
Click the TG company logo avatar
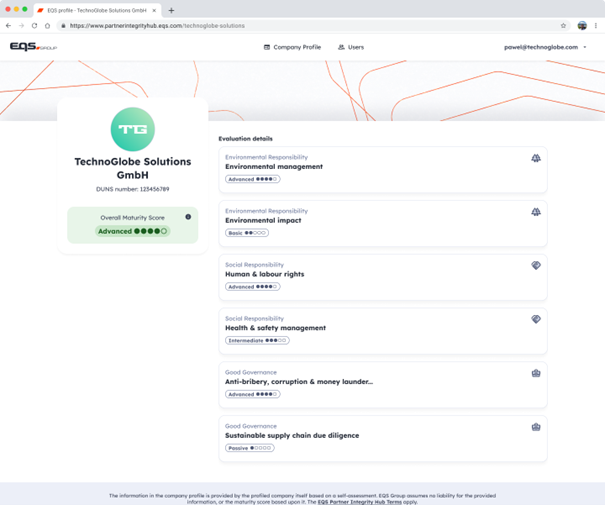click(133, 129)
